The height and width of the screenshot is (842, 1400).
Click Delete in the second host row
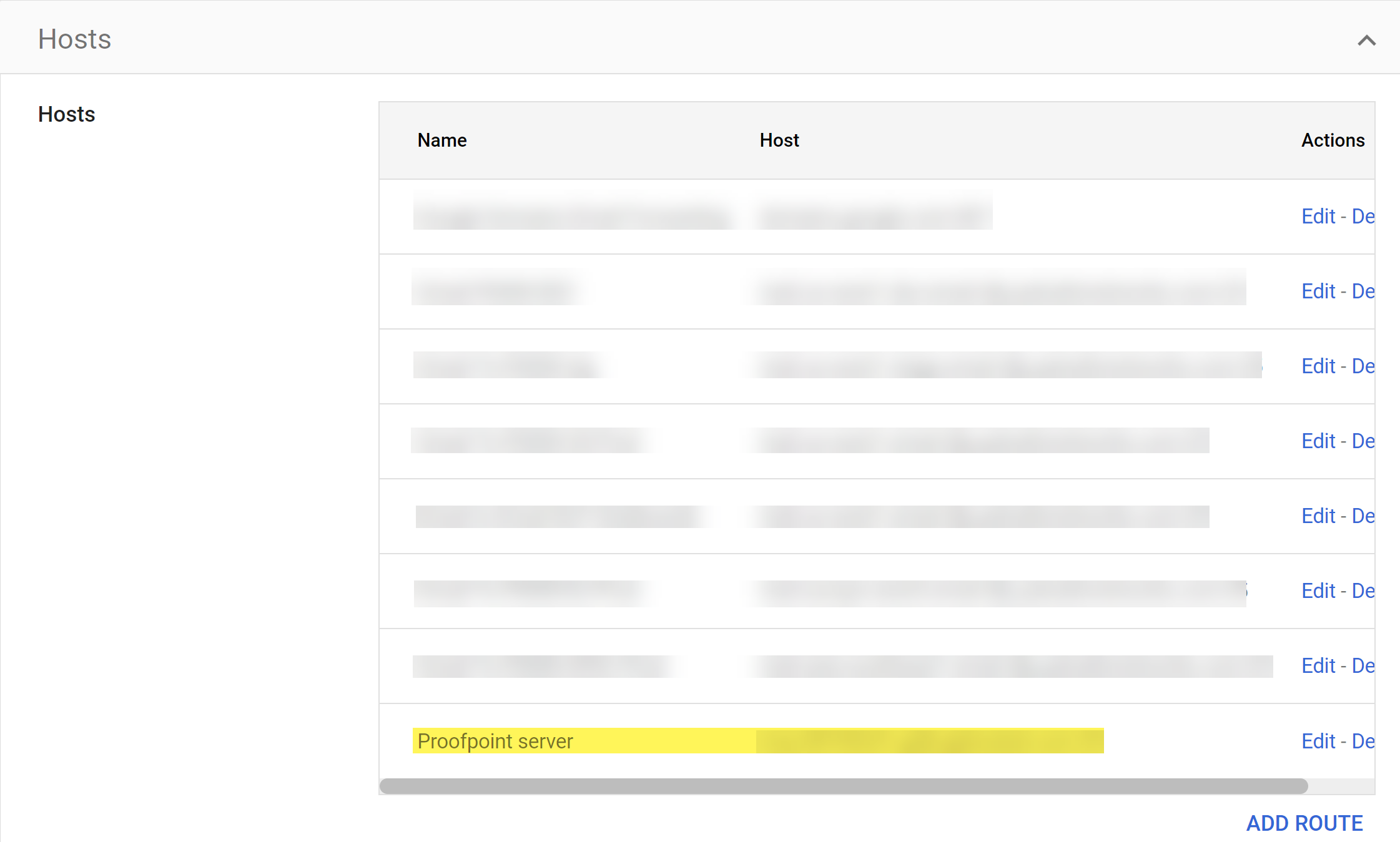click(1363, 291)
